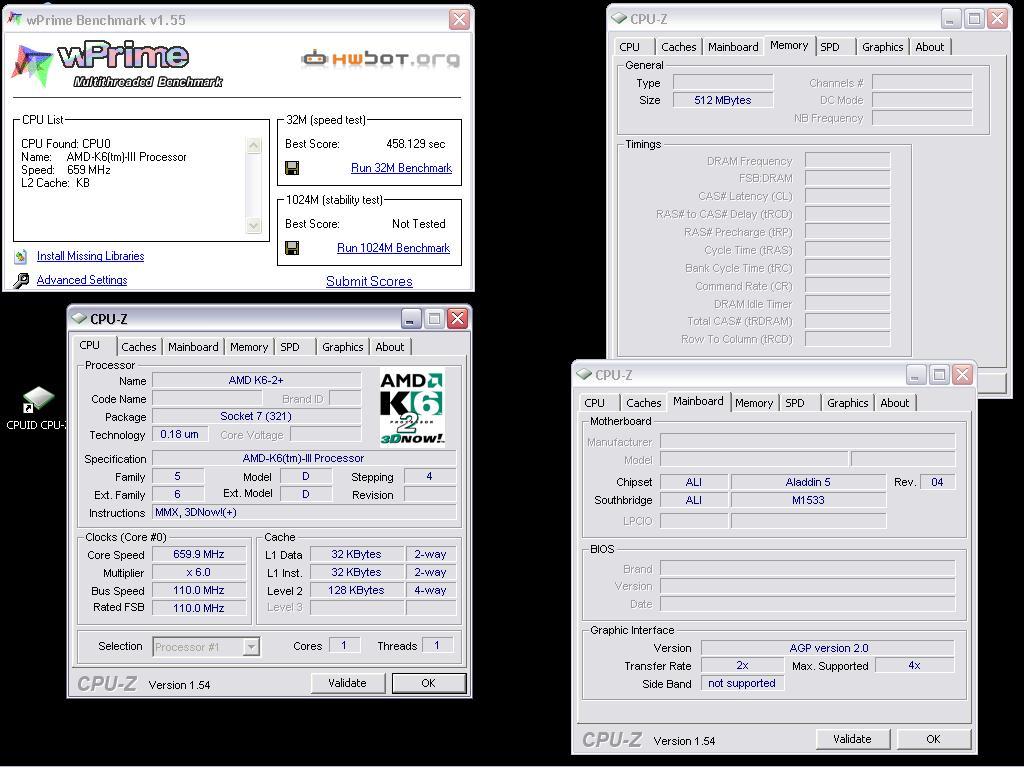Image resolution: width=1024 pixels, height=768 pixels.
Task: Click Validate in the CPU window
Action: [x=347, y=683]
